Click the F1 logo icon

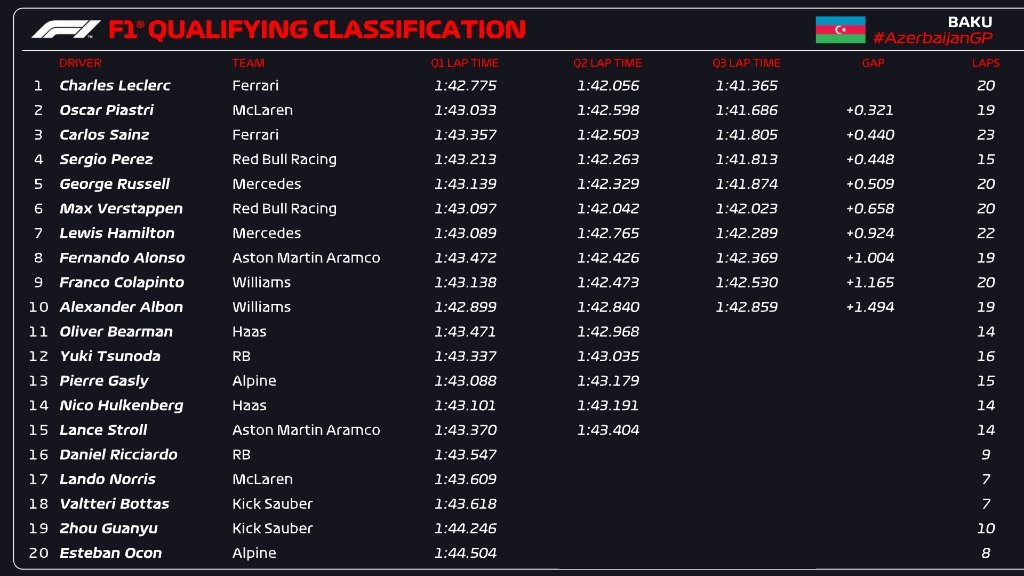tap(66, 29)
